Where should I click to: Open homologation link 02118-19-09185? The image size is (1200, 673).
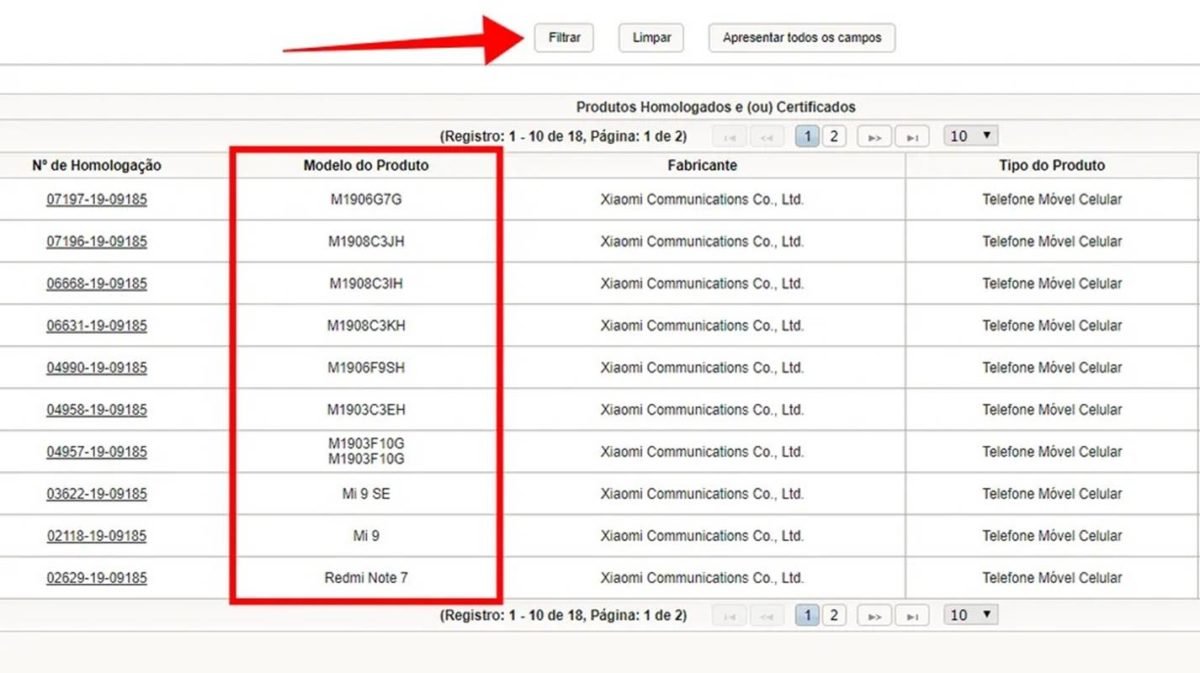97,535
